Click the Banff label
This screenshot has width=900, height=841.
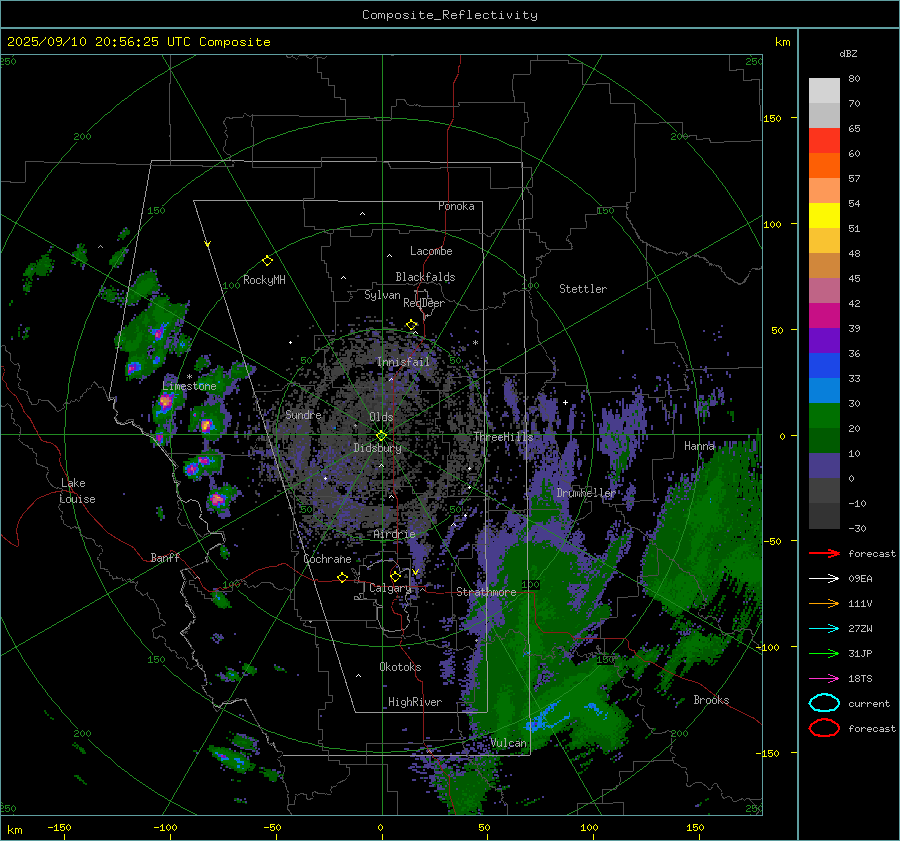[x=165, y=557]
